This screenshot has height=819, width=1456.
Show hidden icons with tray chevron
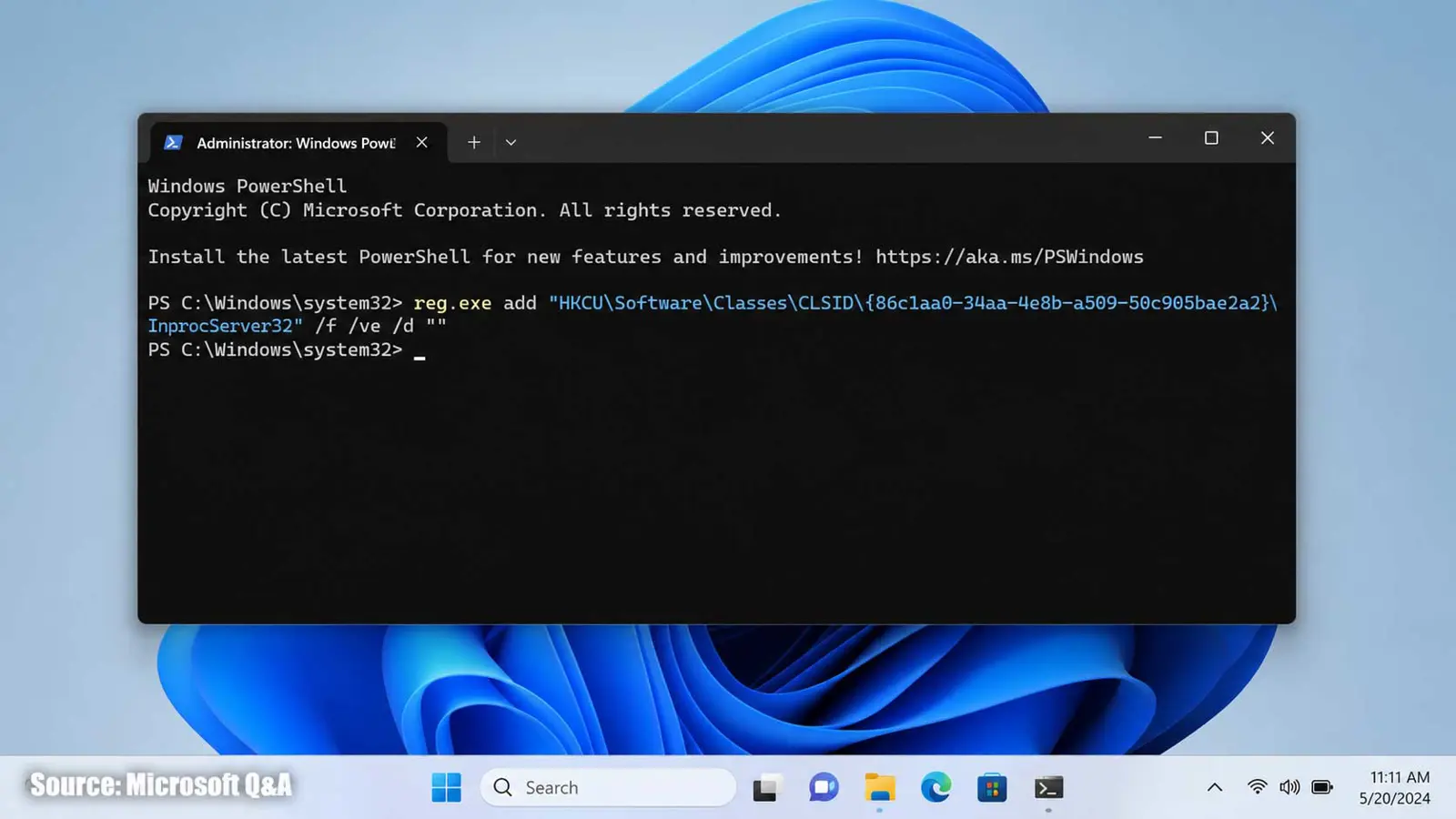[1215, 787]
